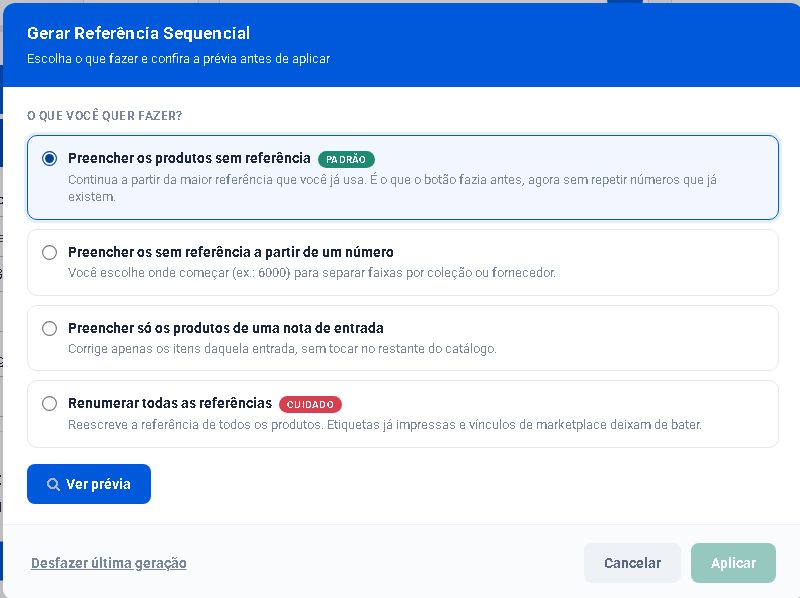
Task: Click the description about Etiquetas já impressas
Action: click(x=385, y=425)
